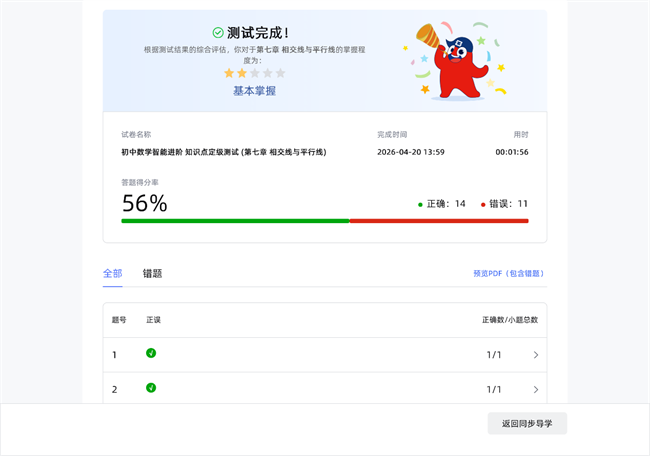This screenshot has width=650, height=456.
Task: Click the 56% score rate figure
Action: coord(144,203)
